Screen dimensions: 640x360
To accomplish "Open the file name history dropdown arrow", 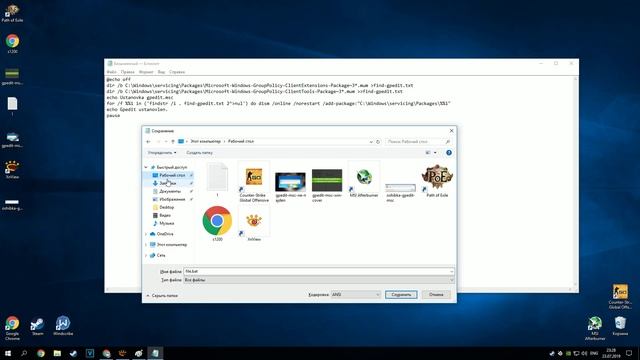I will [451, 271].
